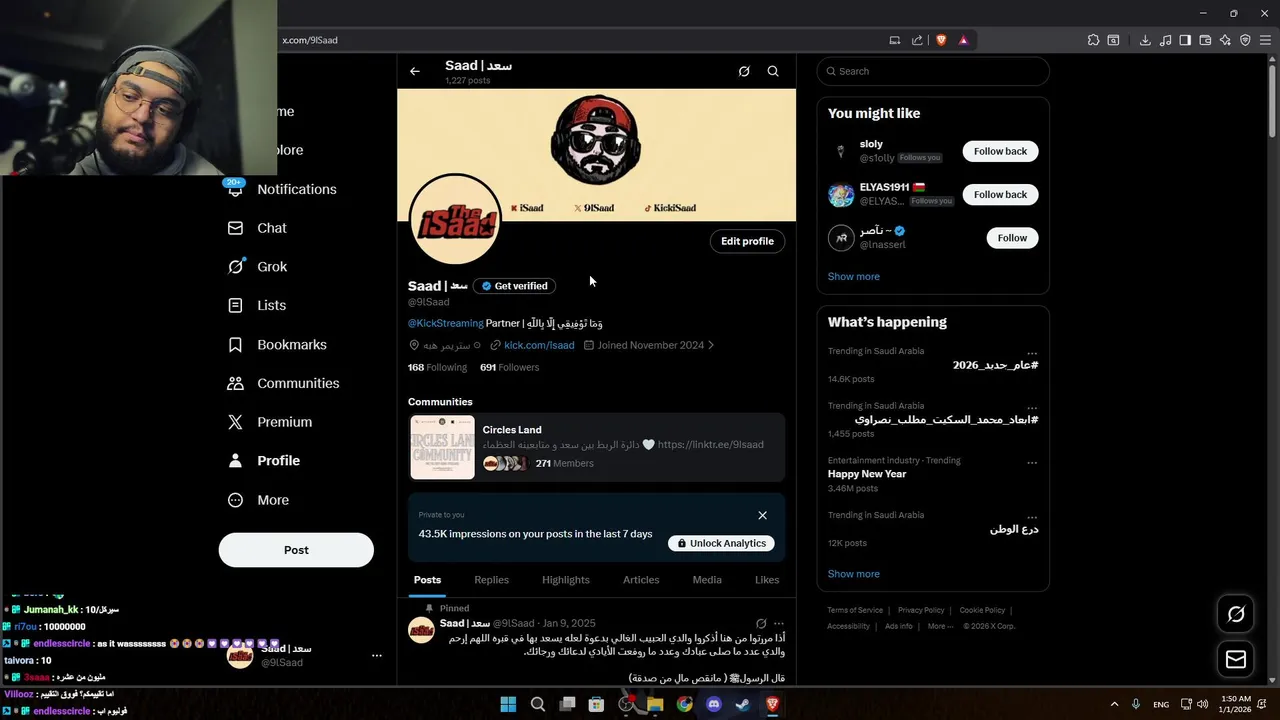Open the kick.com/Isaad link
Image resolution: width=1280 pixels, height=720 pixels.
click(539, 345)
